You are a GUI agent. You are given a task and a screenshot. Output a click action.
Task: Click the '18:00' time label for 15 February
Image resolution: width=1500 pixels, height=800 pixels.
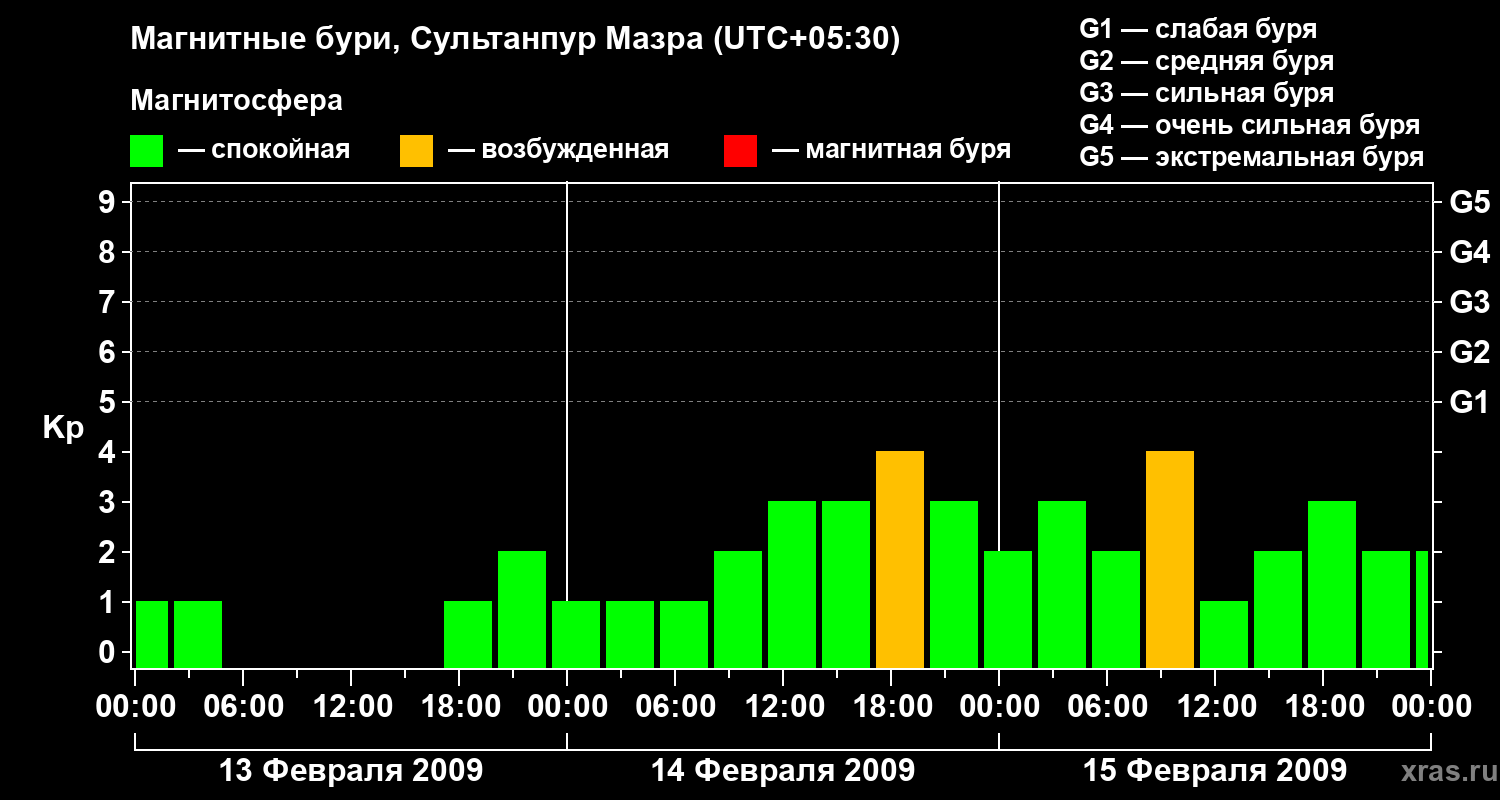1323,707
